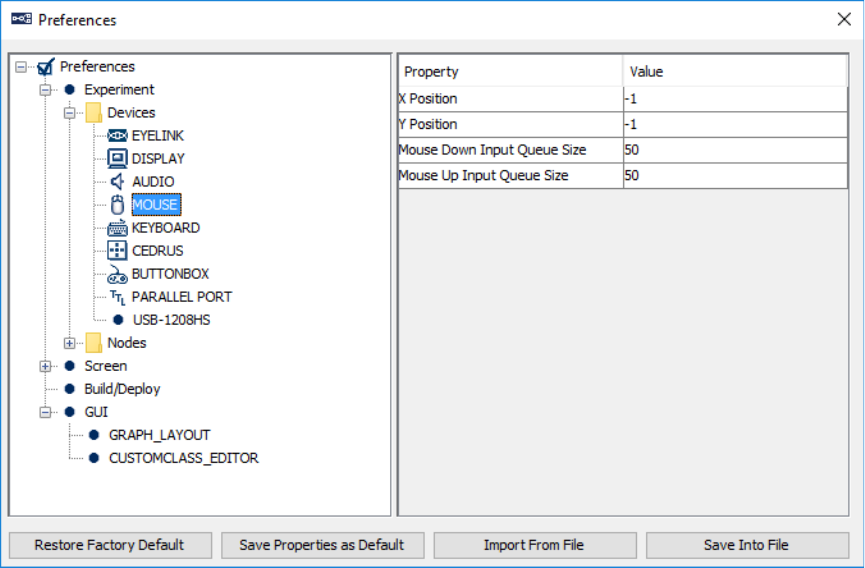Click the Devices folder icon
This screenshot has width=865, height=568.
(x=93, y=112)
